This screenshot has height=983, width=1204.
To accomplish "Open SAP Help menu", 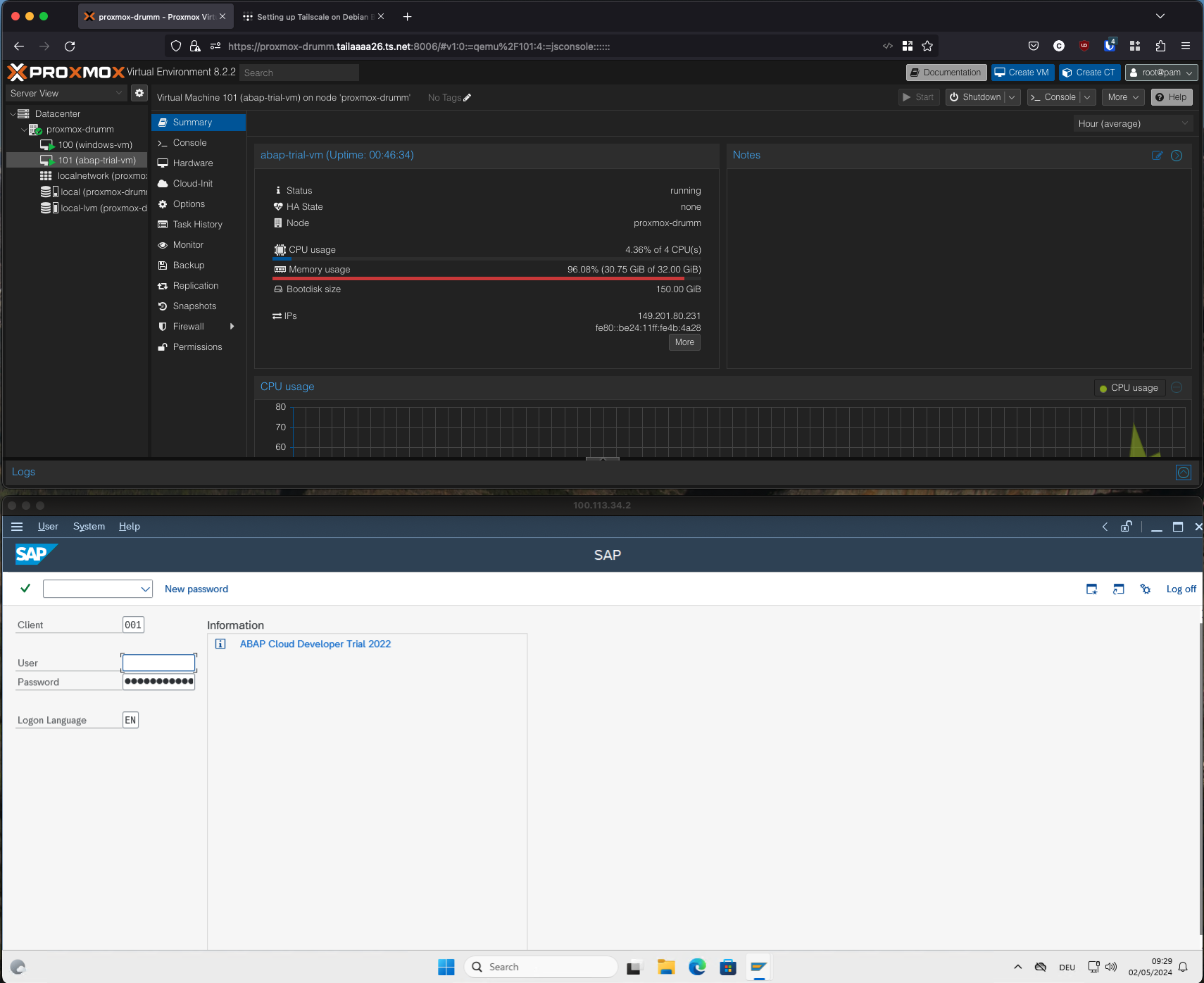I will pos(130,527).
